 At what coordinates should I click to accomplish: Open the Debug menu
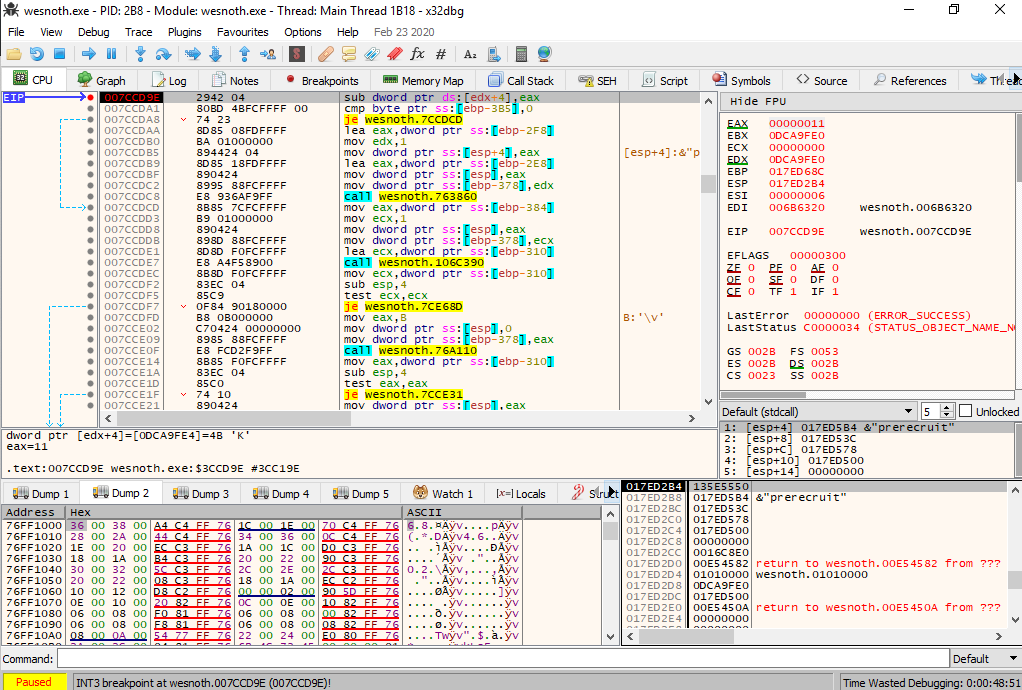(x=93, y=32)
